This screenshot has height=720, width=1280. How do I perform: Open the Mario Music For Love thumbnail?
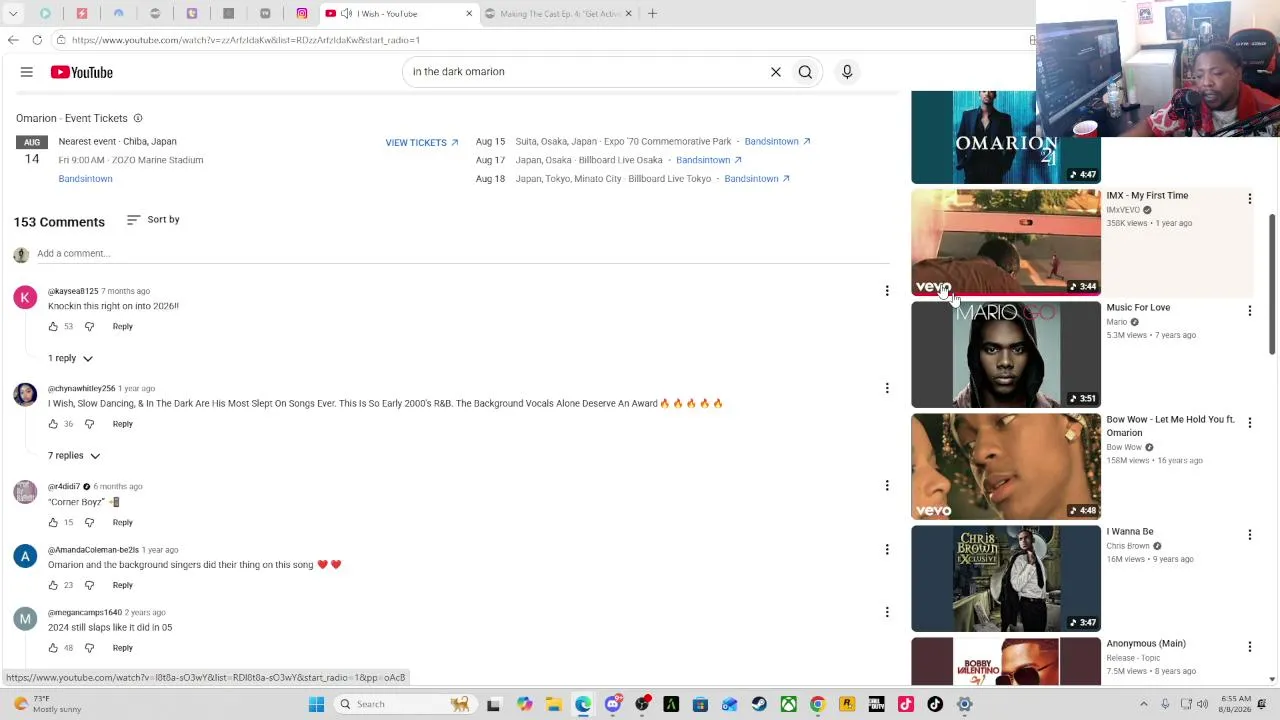[x=1006, y=355]
